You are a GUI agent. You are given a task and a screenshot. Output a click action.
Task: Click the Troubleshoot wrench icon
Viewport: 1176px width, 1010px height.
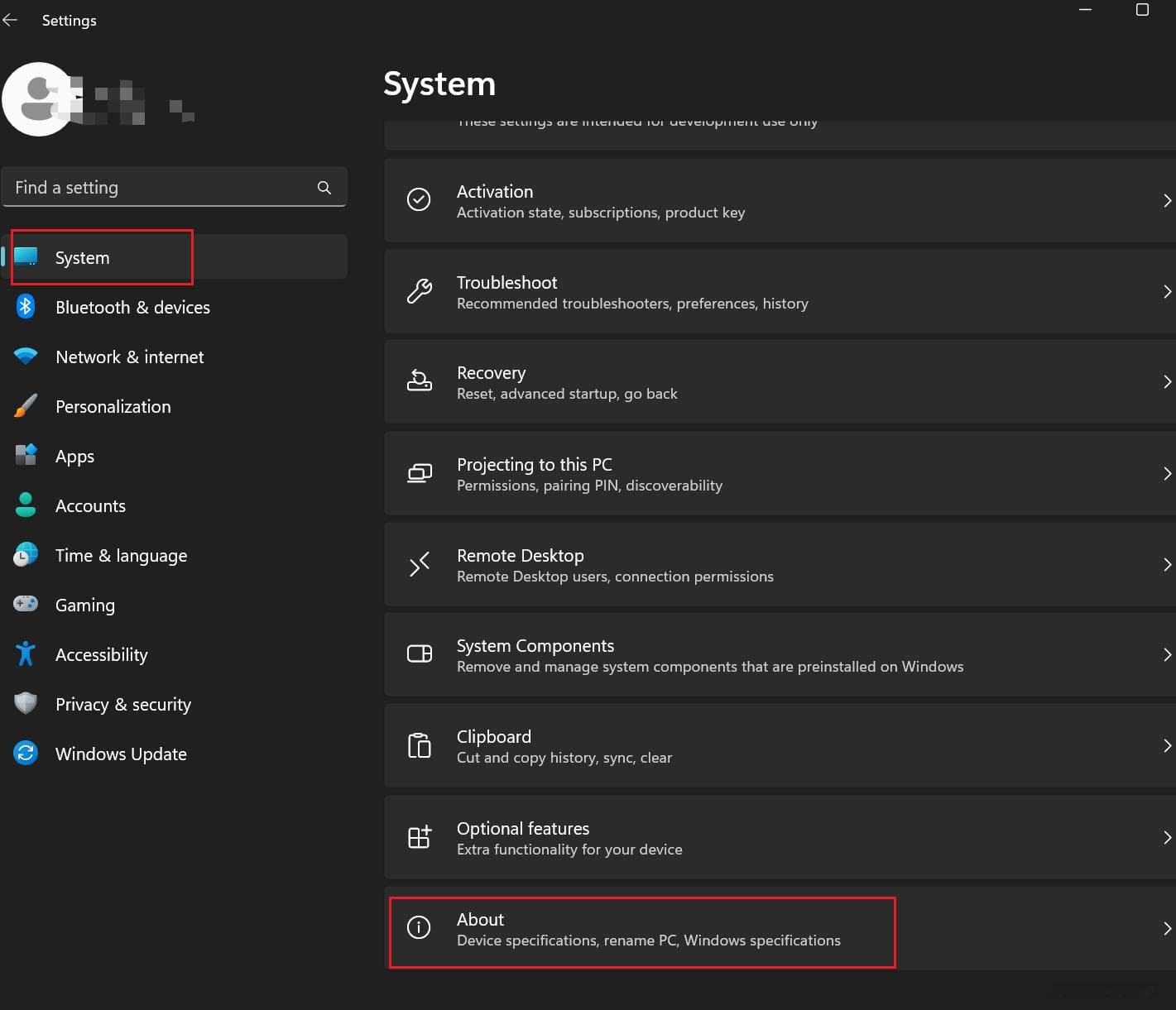tap(419, 291)
